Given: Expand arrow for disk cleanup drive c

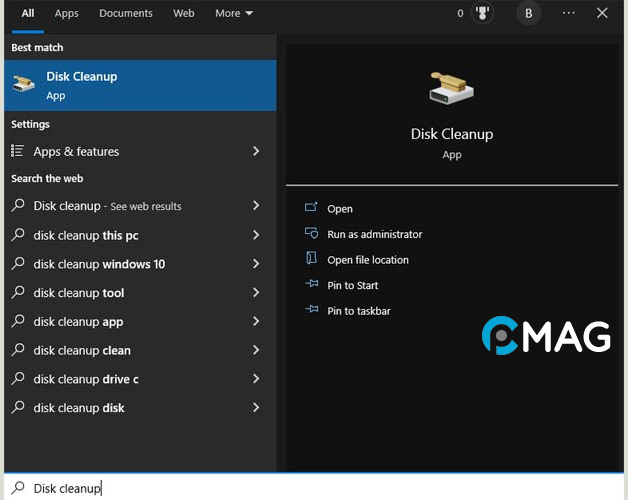Looking at the screenshot, I should tap(256, 379).
